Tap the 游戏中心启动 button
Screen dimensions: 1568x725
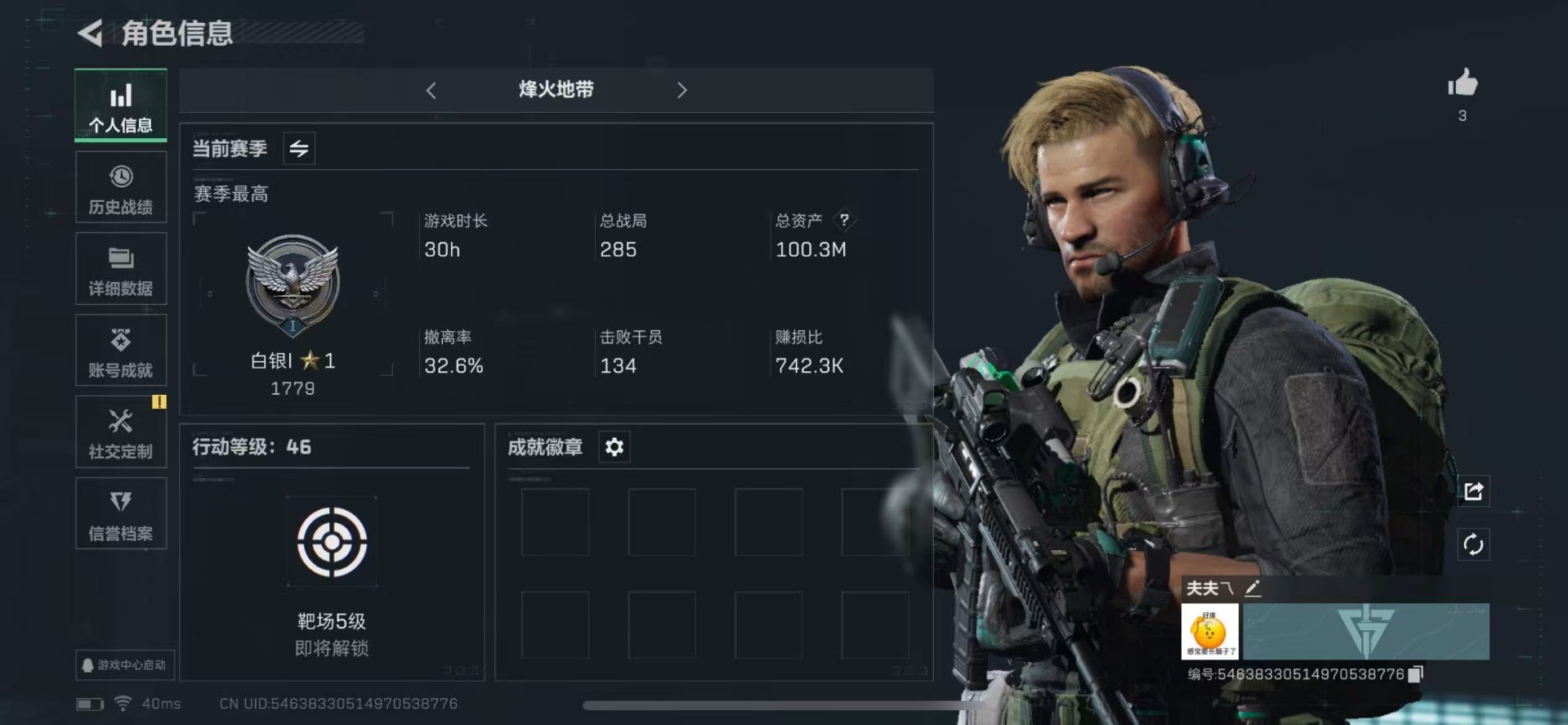tap(125, 665)
